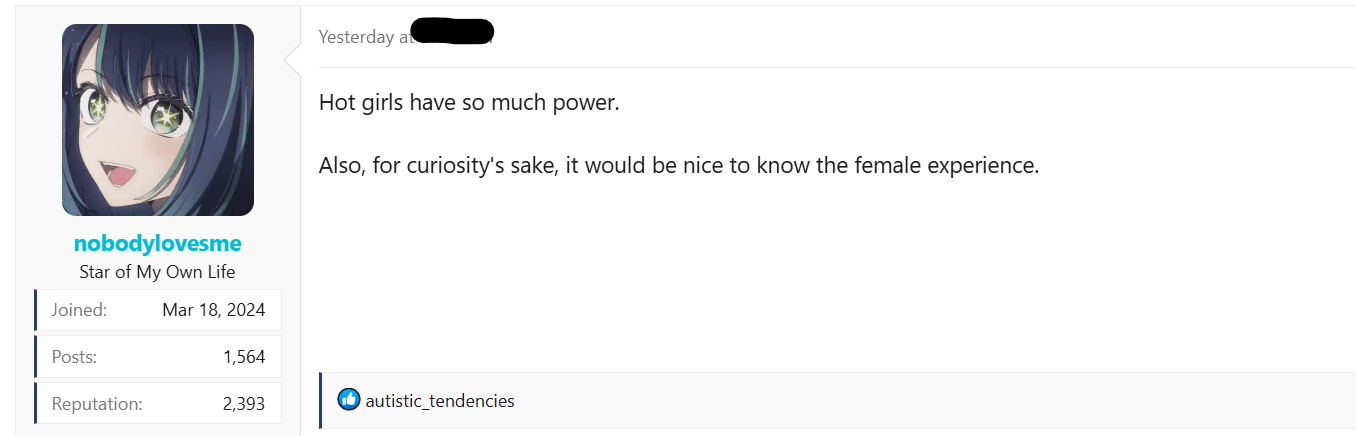
Task: Open the nobodylovesme profile link
Action: [x=158, y=244]
